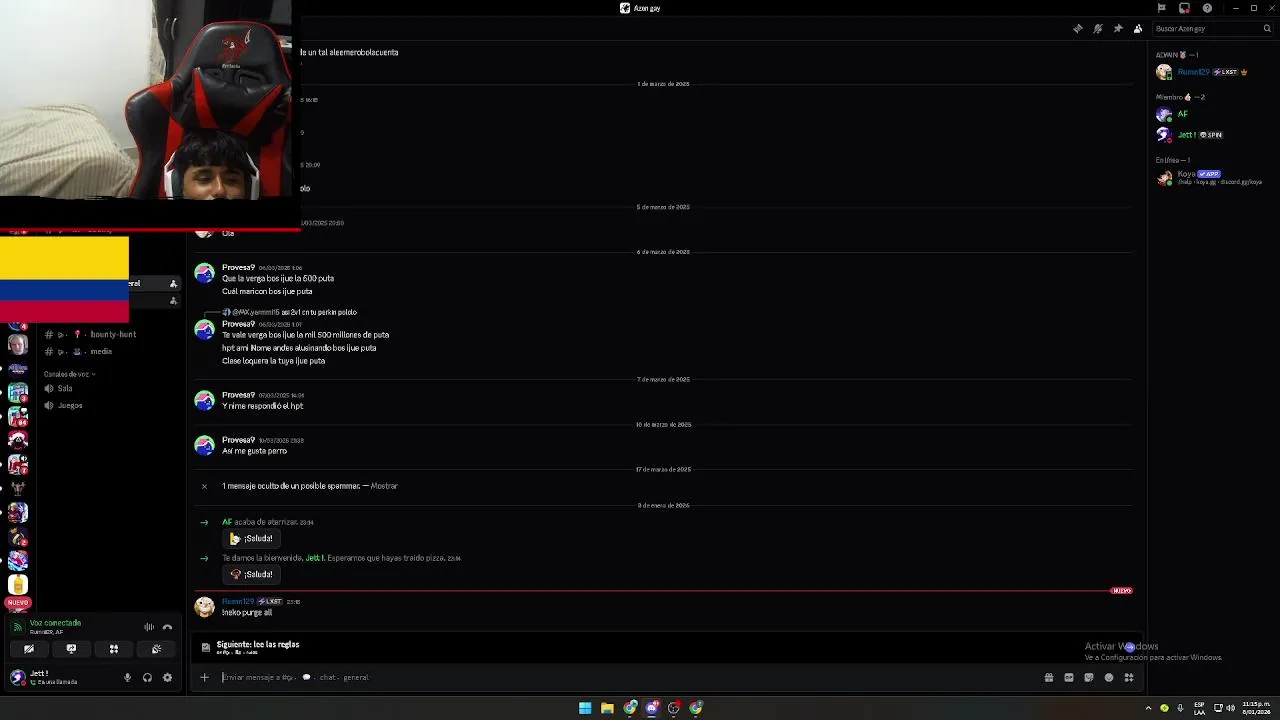Disconnect from voice with the hang-up icon
This screenshot has width=1280, height=720.
coord(167,627)
